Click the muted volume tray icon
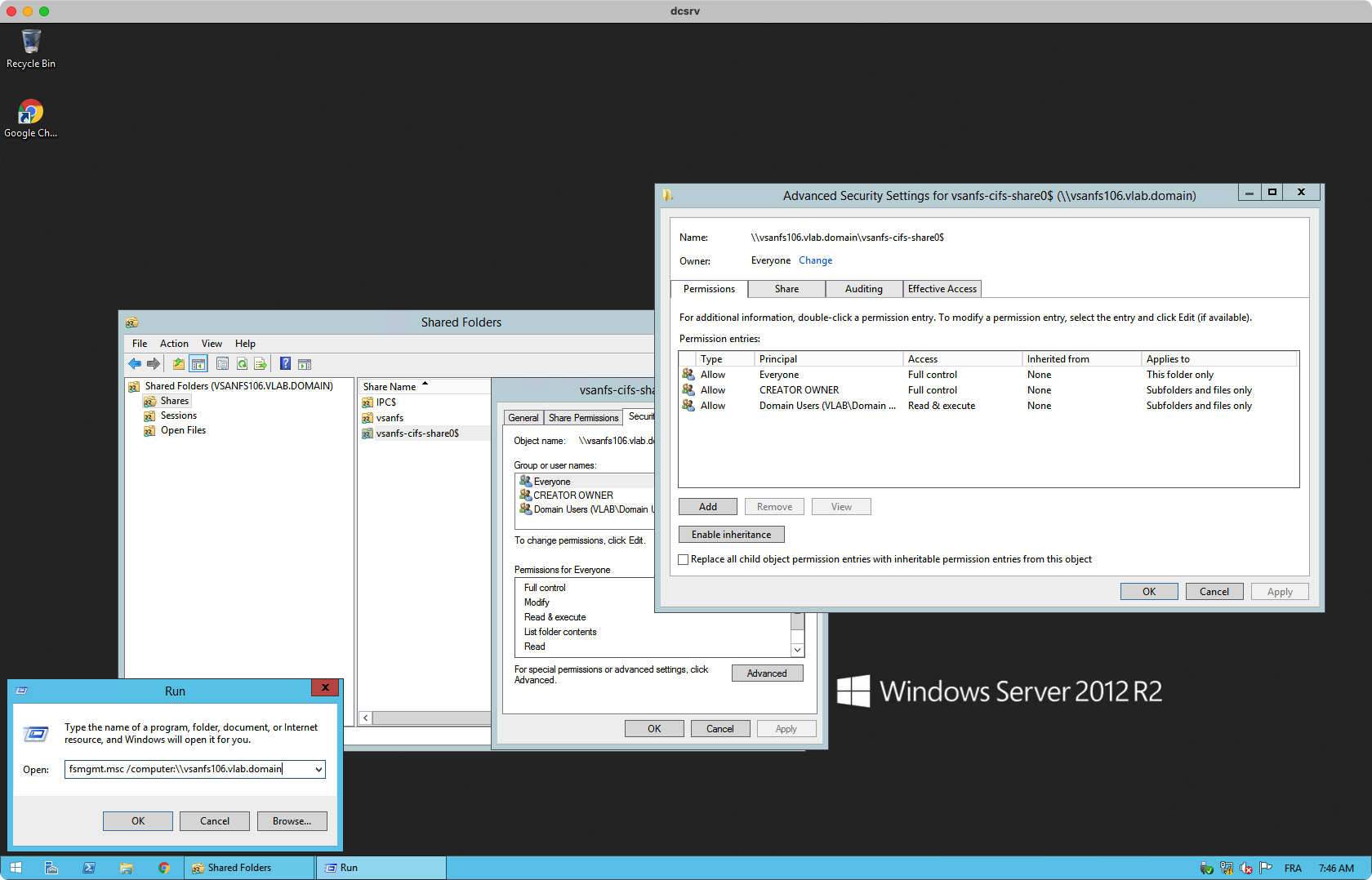 click(1245, 868)
